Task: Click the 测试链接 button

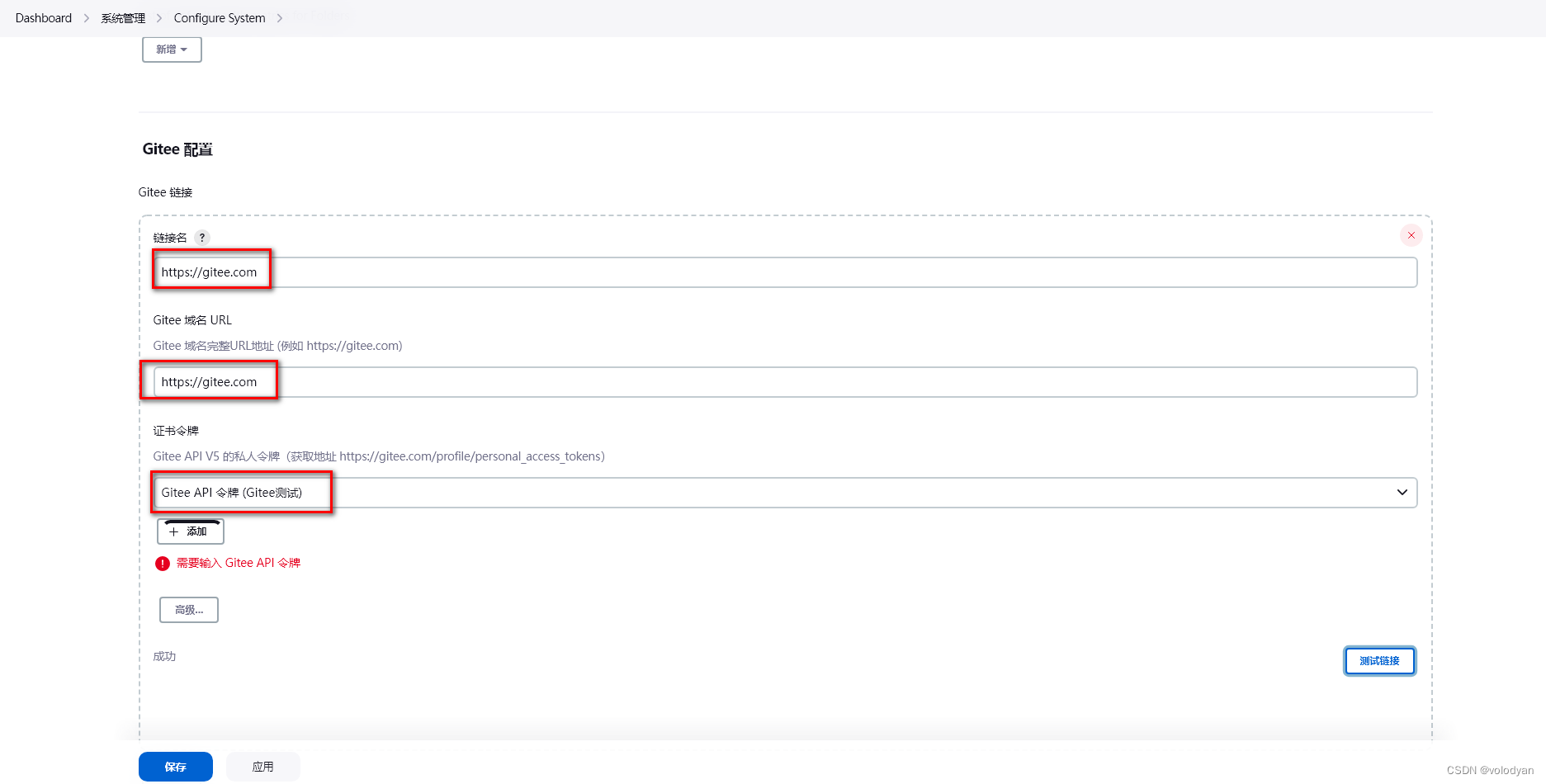Action: click(1380, 661)
